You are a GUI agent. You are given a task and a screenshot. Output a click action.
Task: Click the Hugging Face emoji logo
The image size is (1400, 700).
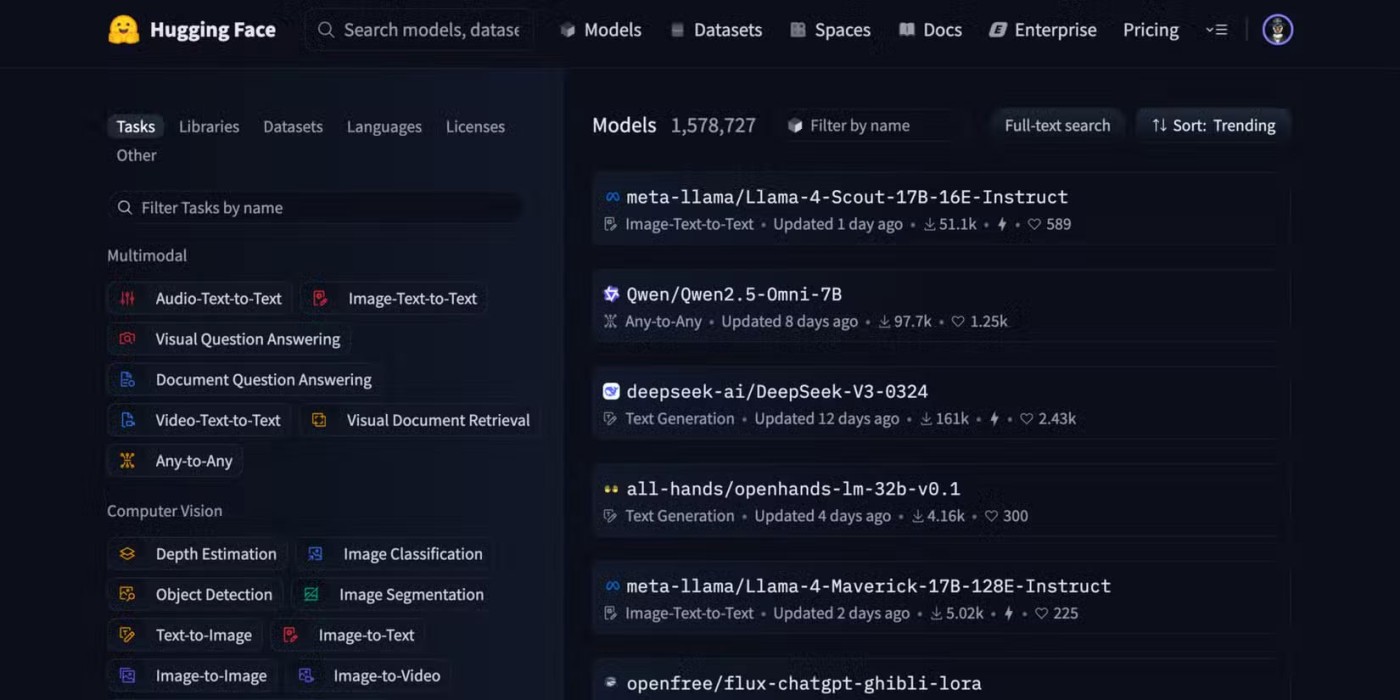pos(123,30)
